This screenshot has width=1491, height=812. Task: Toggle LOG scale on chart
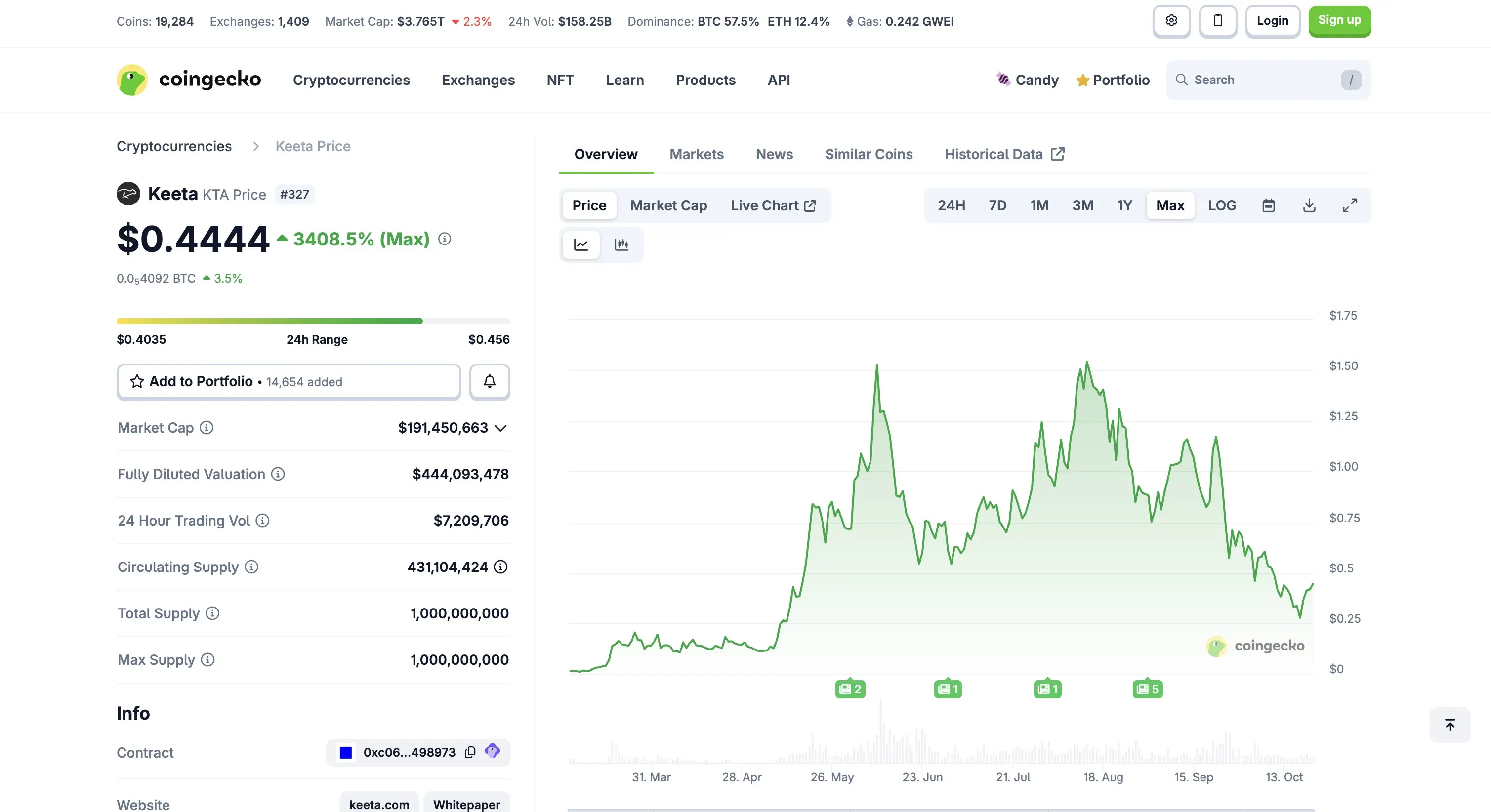pos(1222,205)
